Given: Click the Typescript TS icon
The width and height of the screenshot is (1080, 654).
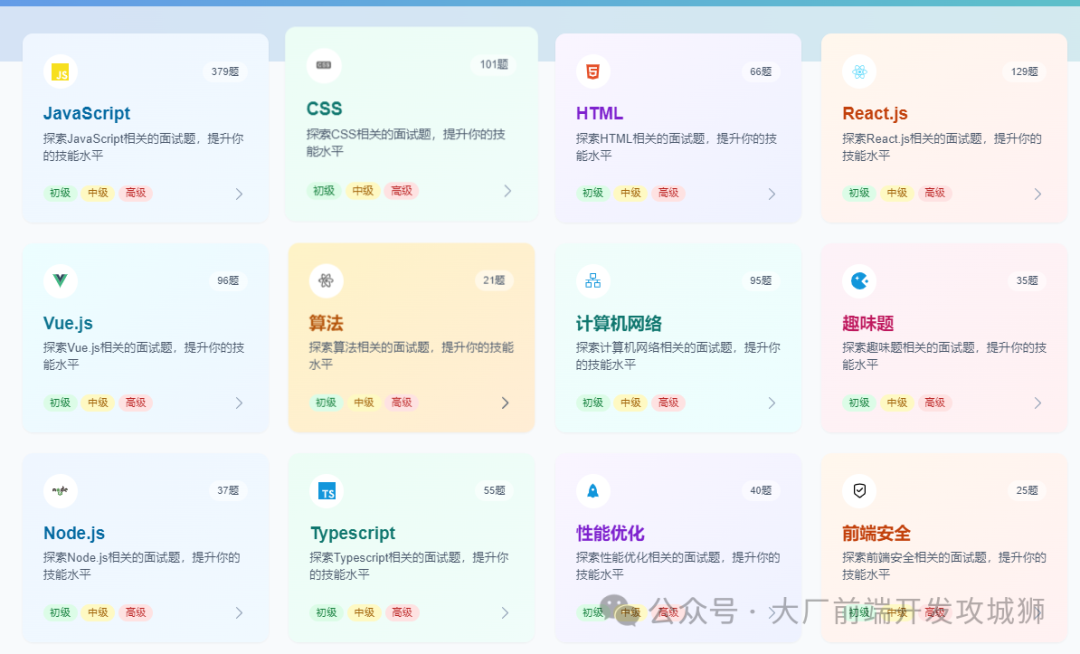Looking at the screenshot, I should 324,491.
